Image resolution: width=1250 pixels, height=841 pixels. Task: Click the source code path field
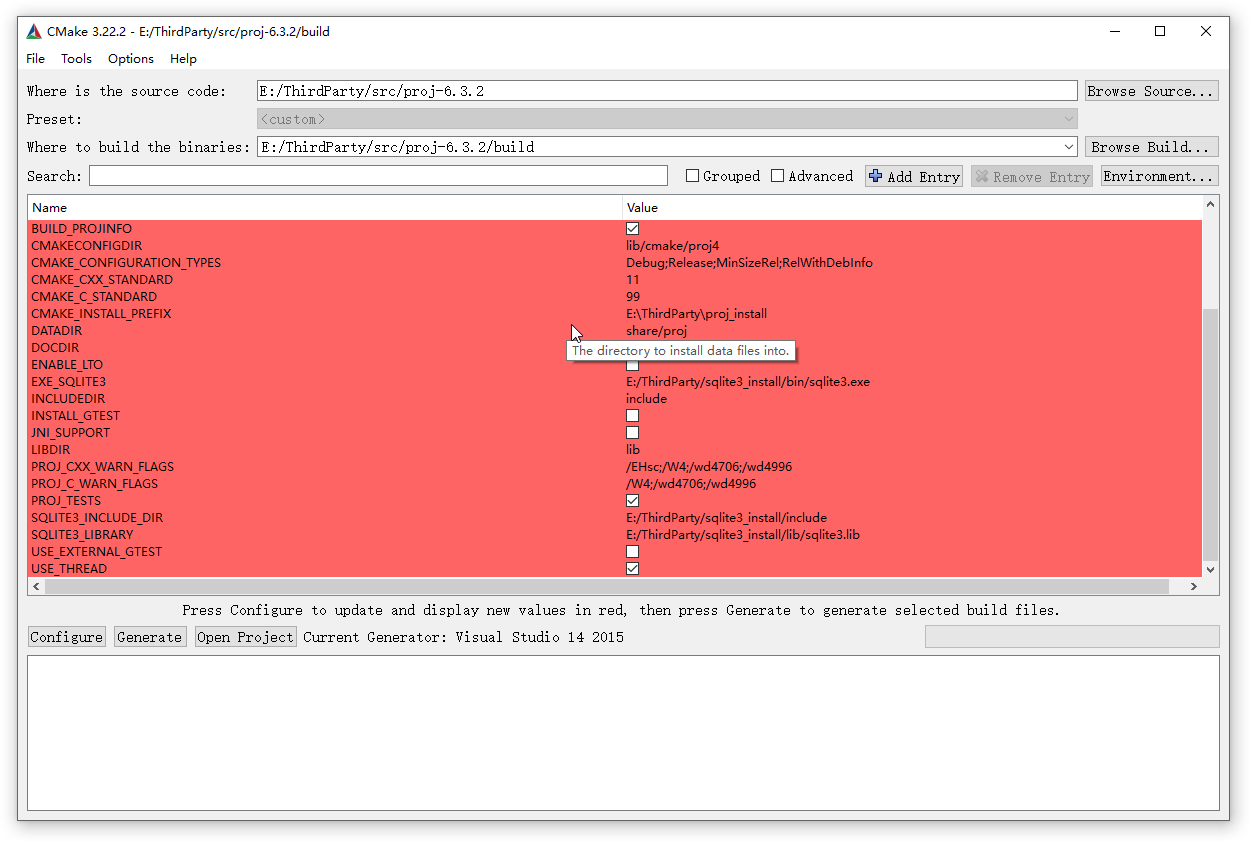[667, 91]
